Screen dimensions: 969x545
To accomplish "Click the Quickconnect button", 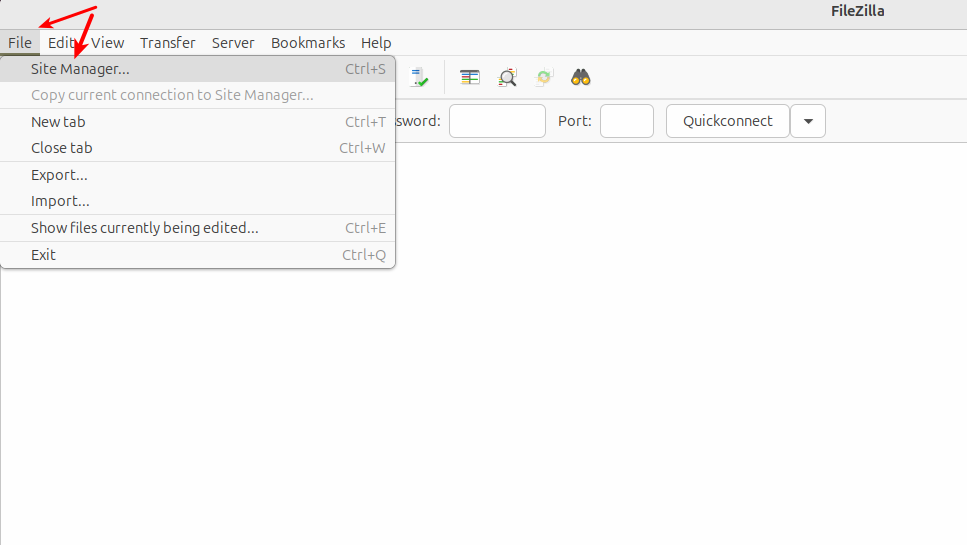I will 727,121.
